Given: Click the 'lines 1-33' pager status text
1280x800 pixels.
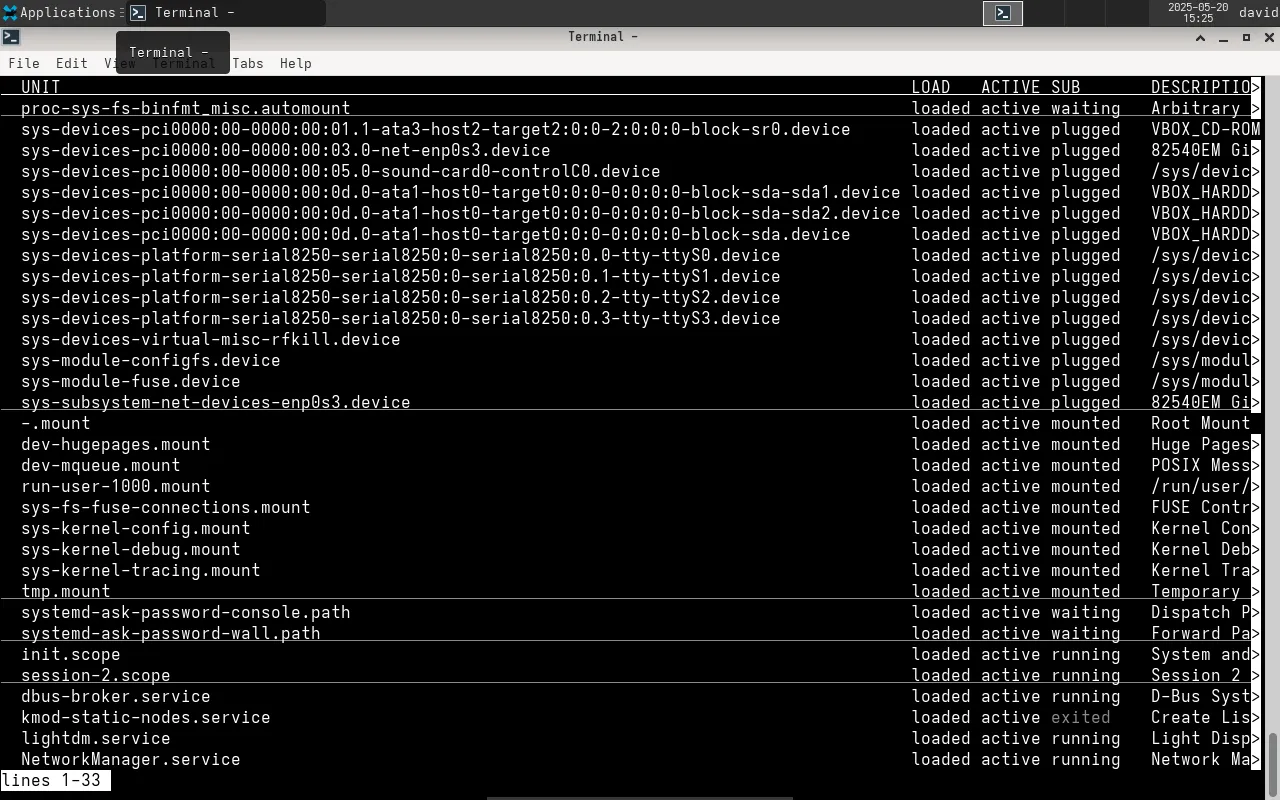Looking at the screenshot, I should click(x=52, y=780).
